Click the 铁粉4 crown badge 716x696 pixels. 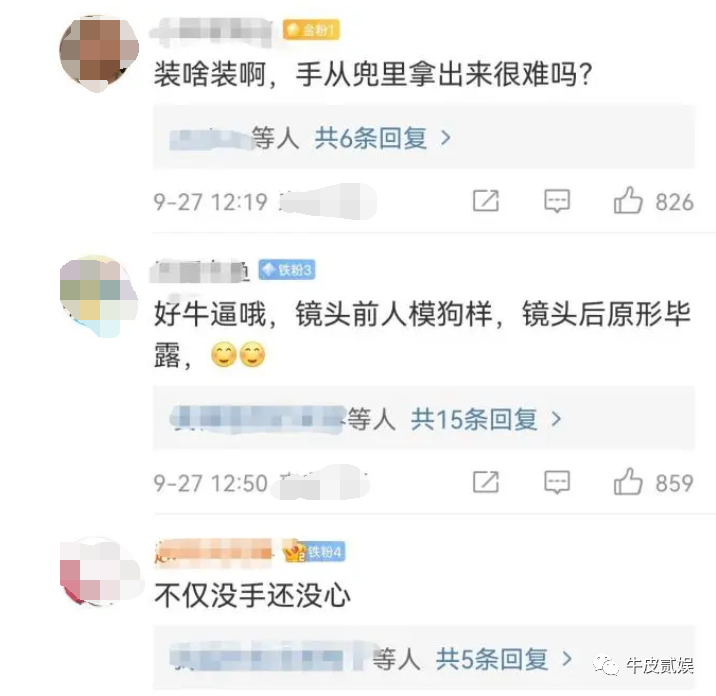314,552
